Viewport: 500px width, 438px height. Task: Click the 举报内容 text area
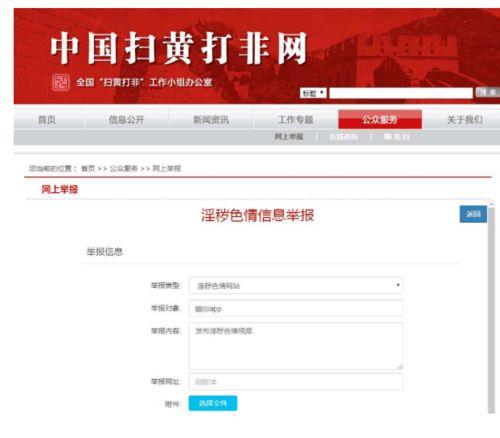pyautogui.click(x=296, y=346)
